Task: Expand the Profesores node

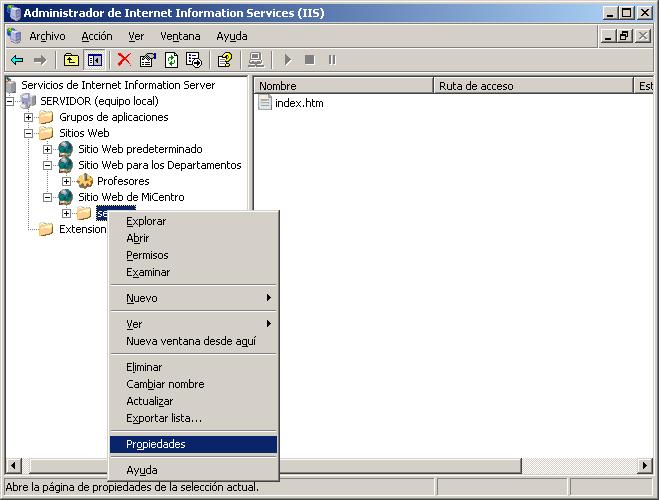Action: click(x=66, y=181)
